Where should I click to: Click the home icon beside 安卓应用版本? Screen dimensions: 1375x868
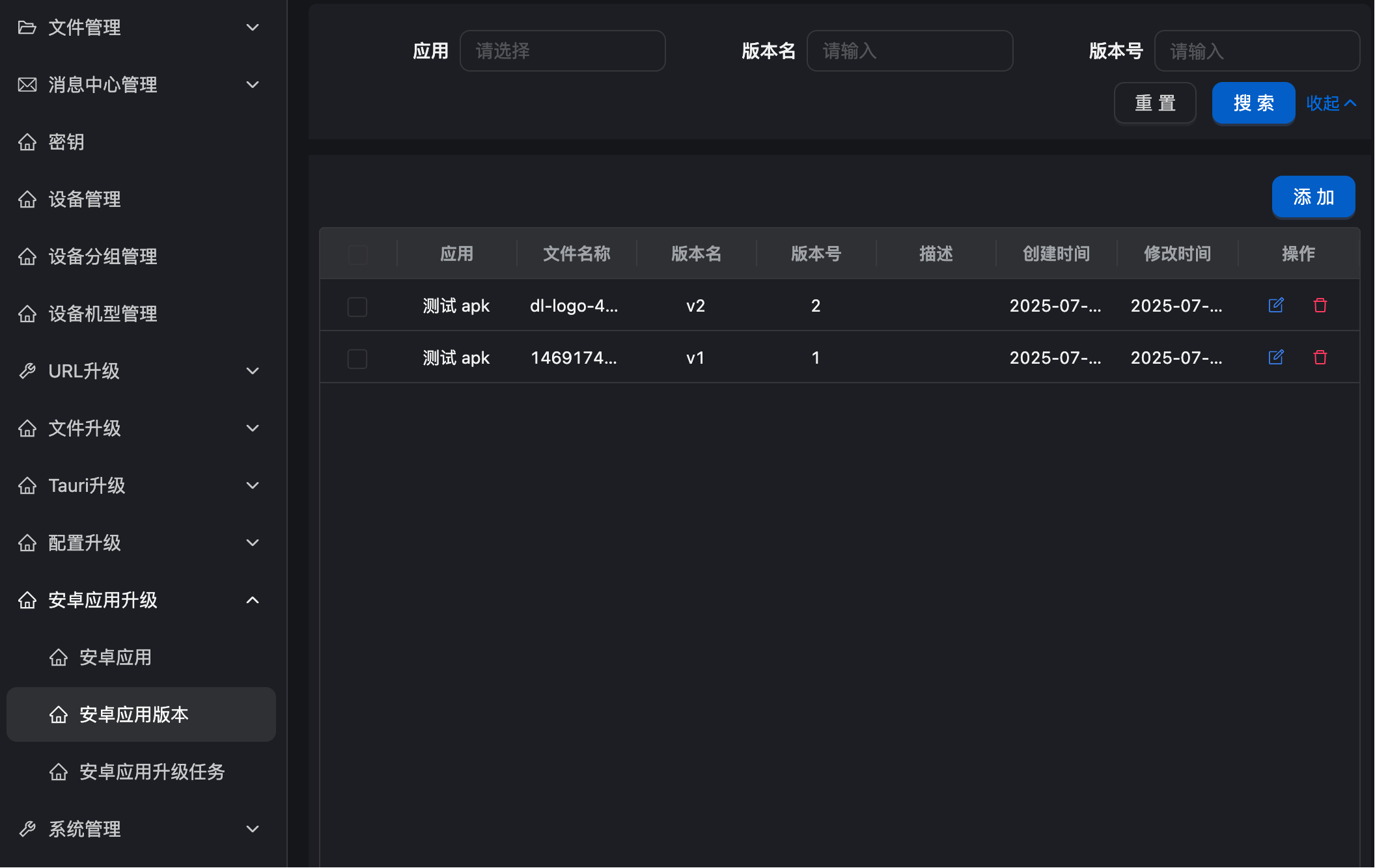click(x=59, y=714)
